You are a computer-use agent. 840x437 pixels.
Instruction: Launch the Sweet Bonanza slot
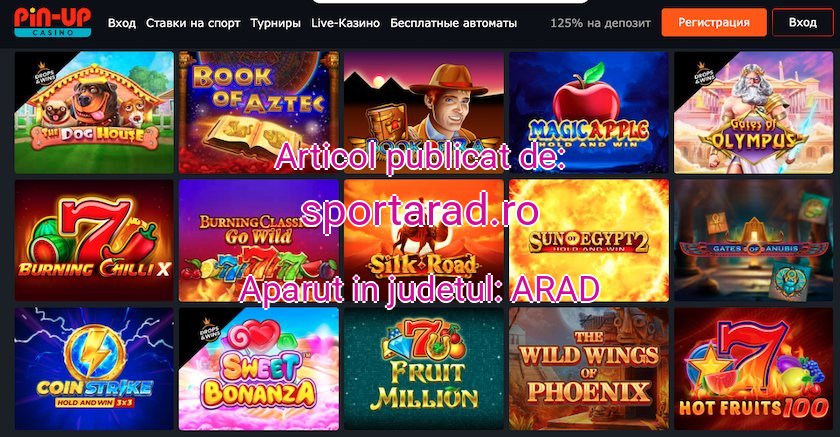click(259, 368)
